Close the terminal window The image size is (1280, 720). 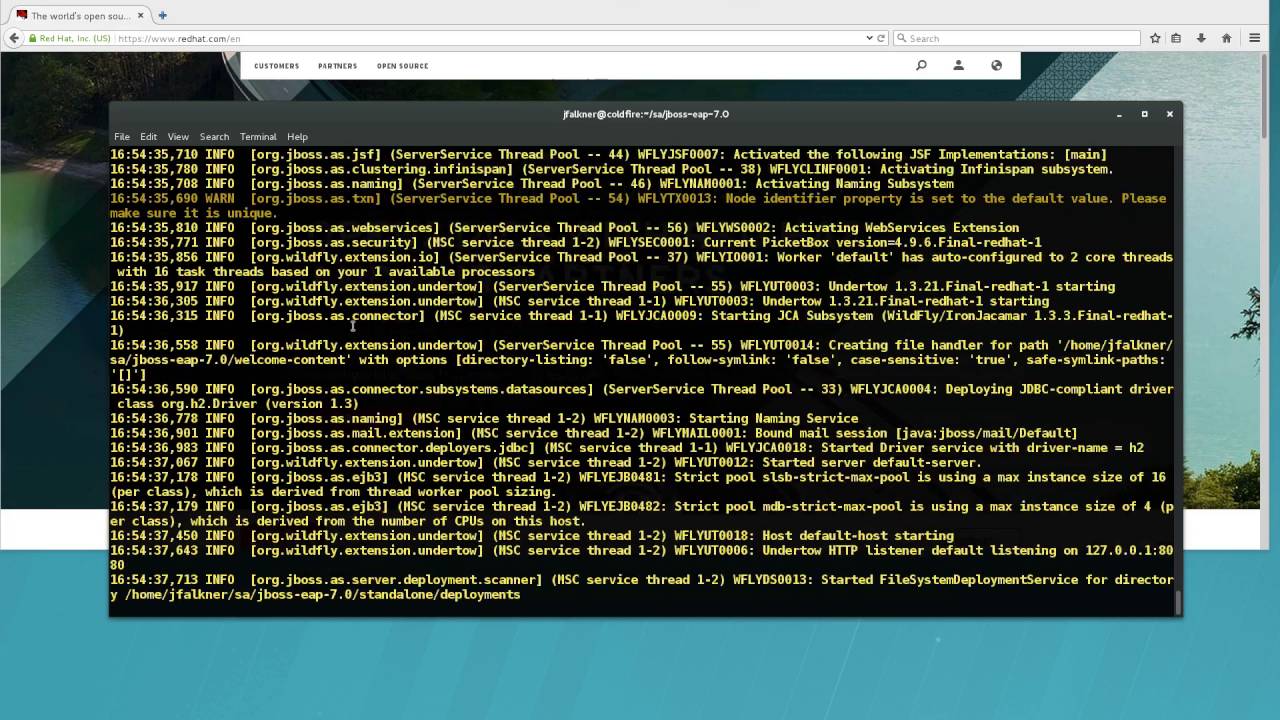[x=1169, y=114]
